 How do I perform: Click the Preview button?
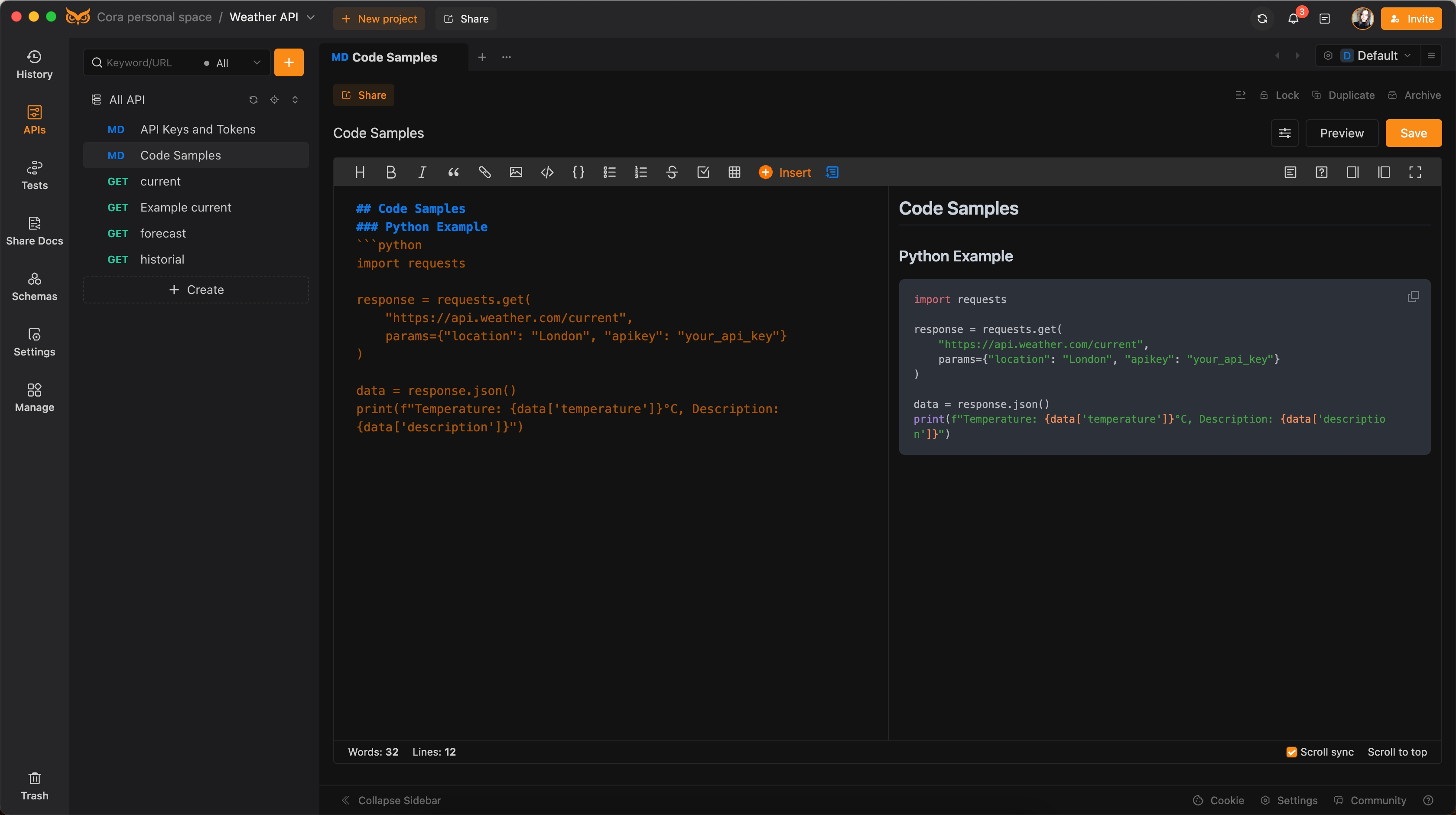pos(1341,133)
